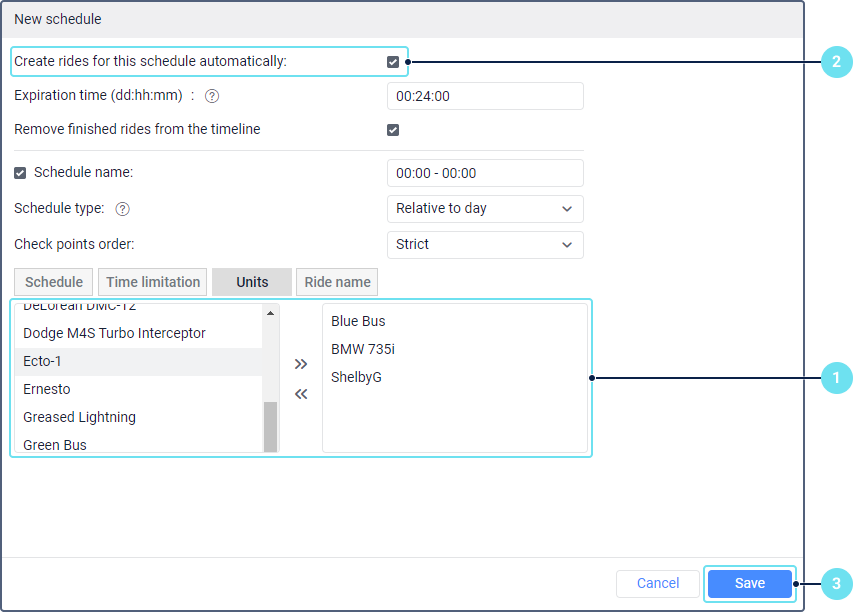Open the Schedule type dropdown
Image resolution: width=853 pixels, height=612 pixels.
(484, 209)
